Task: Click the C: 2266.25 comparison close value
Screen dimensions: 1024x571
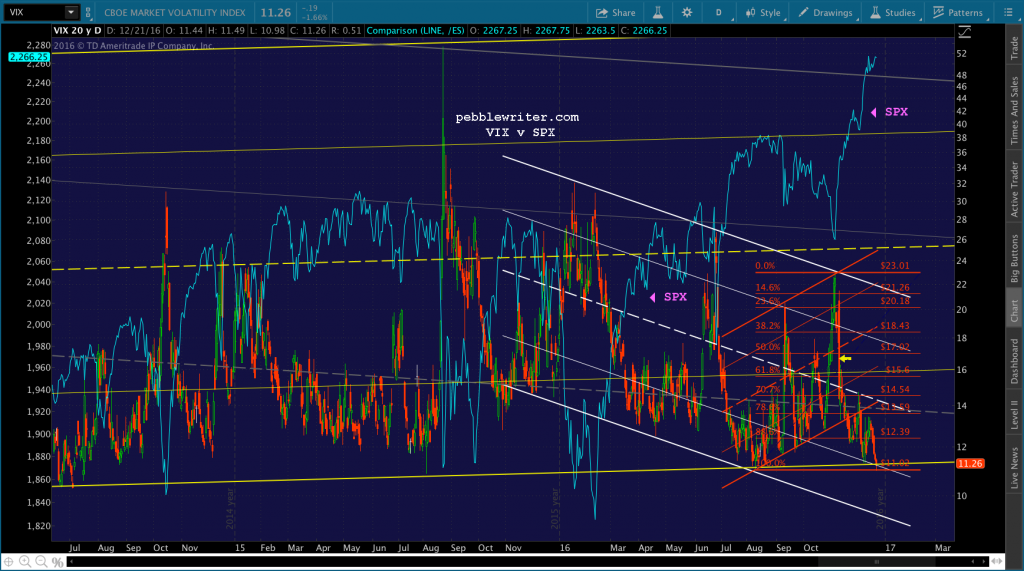Action: click(644, 31)
